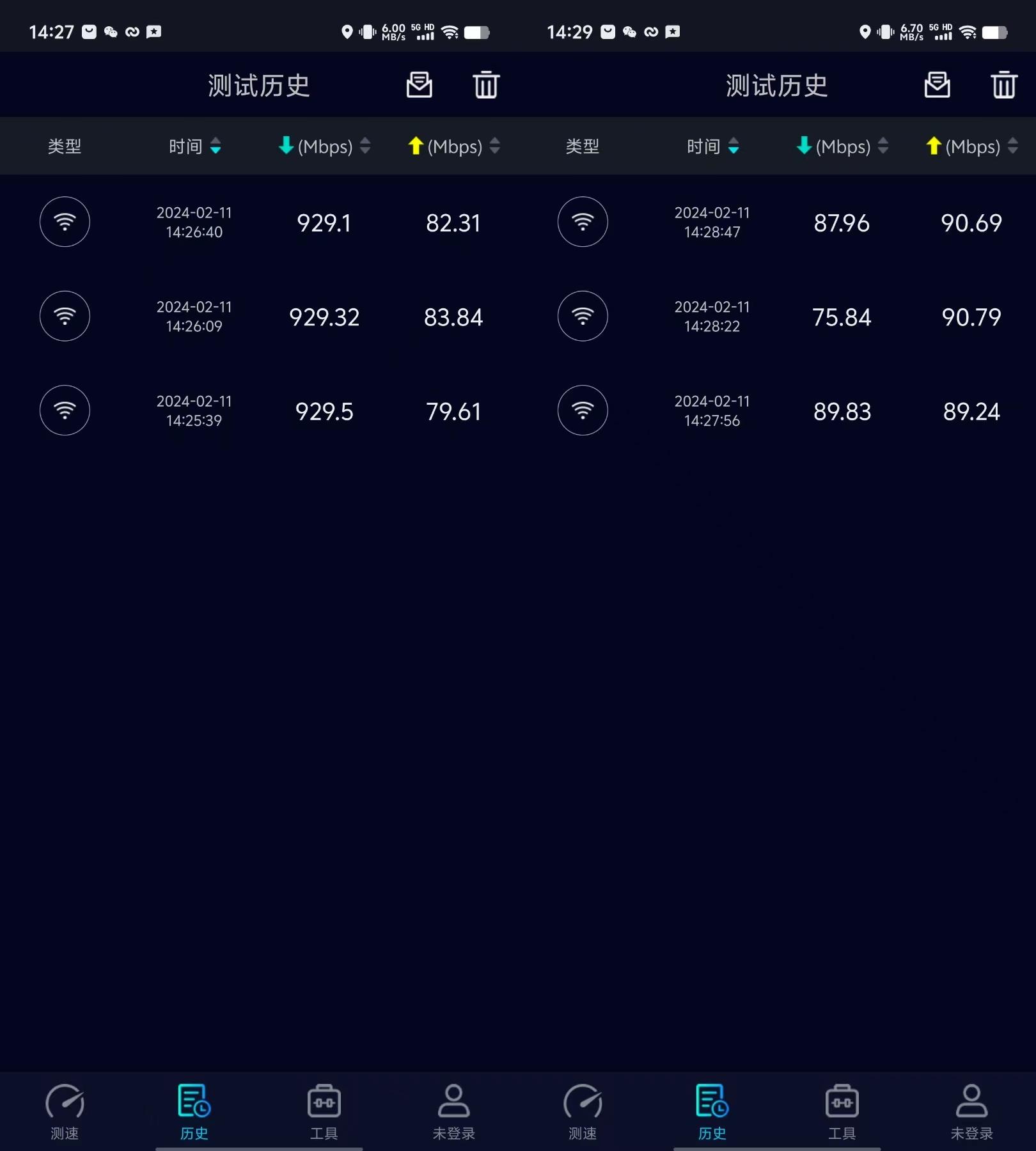Viewport: 1036px width, 1151px height.
Task: Select the 83.84 upload value
Action: pos(453,317)
